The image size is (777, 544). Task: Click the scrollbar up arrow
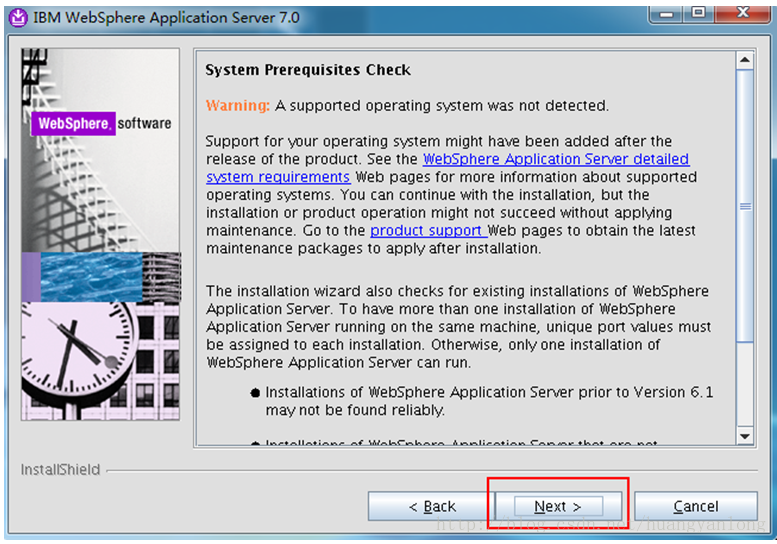click(745, 60)
